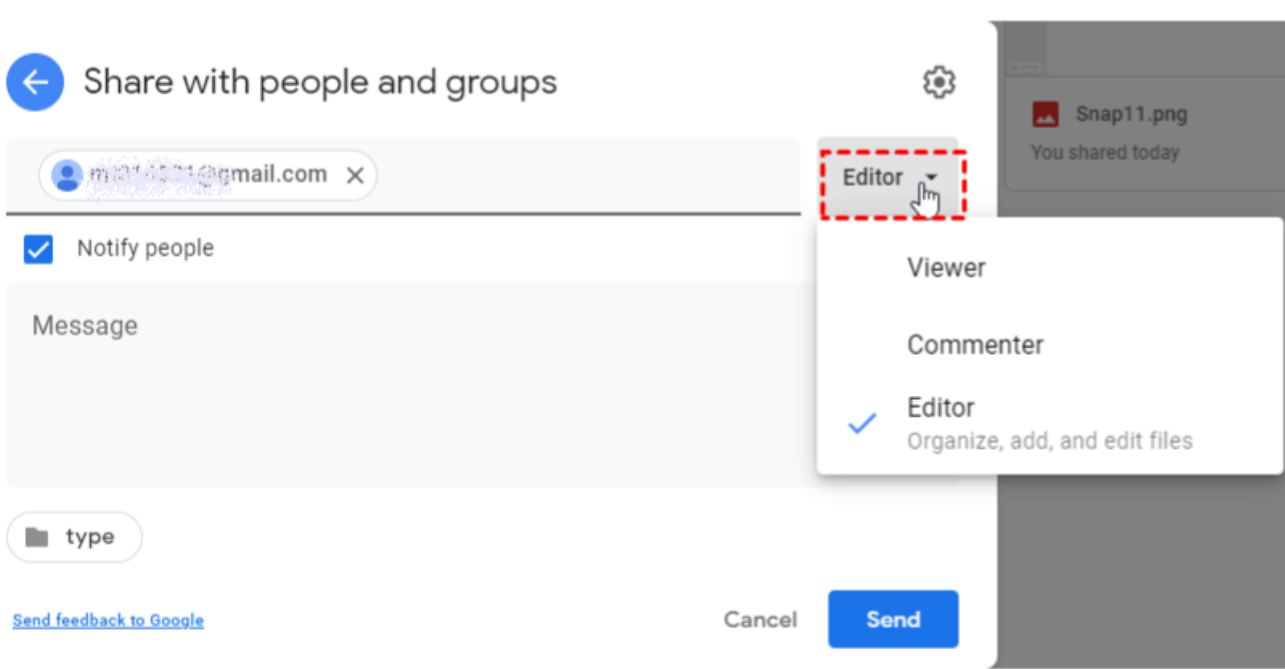Click the recipient email address text
The width and height of the screenshot is (1285, 669).
click(208, 175)
